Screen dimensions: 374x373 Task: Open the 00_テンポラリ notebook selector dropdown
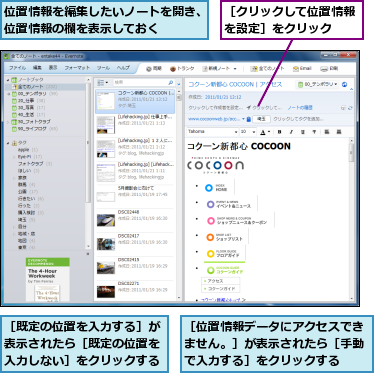(317, 85)
